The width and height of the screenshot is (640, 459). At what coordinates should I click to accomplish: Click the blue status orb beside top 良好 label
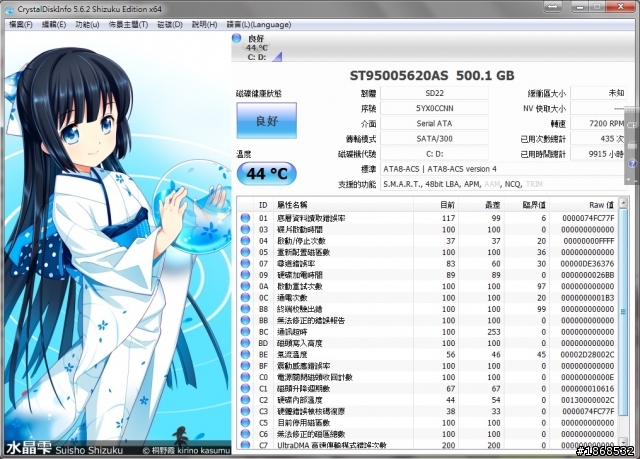click(x=236, y=38)
